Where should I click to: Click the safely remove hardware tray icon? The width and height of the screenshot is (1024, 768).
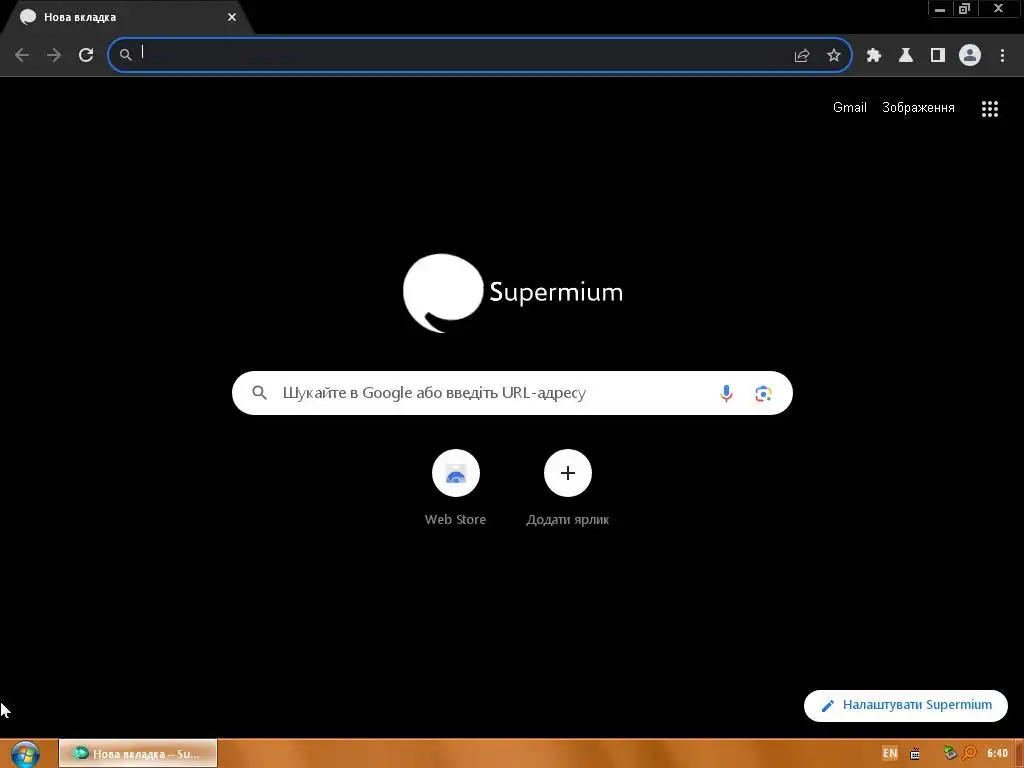pyautogui.click(x=950, y=754)
